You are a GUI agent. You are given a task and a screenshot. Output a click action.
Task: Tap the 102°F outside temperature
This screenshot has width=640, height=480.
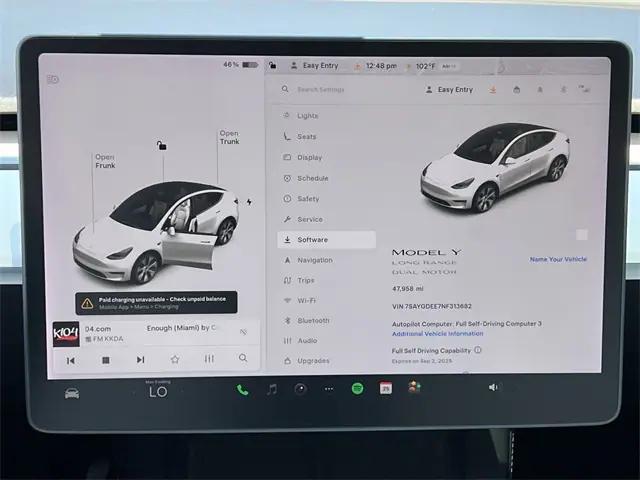tap(426, 66)
